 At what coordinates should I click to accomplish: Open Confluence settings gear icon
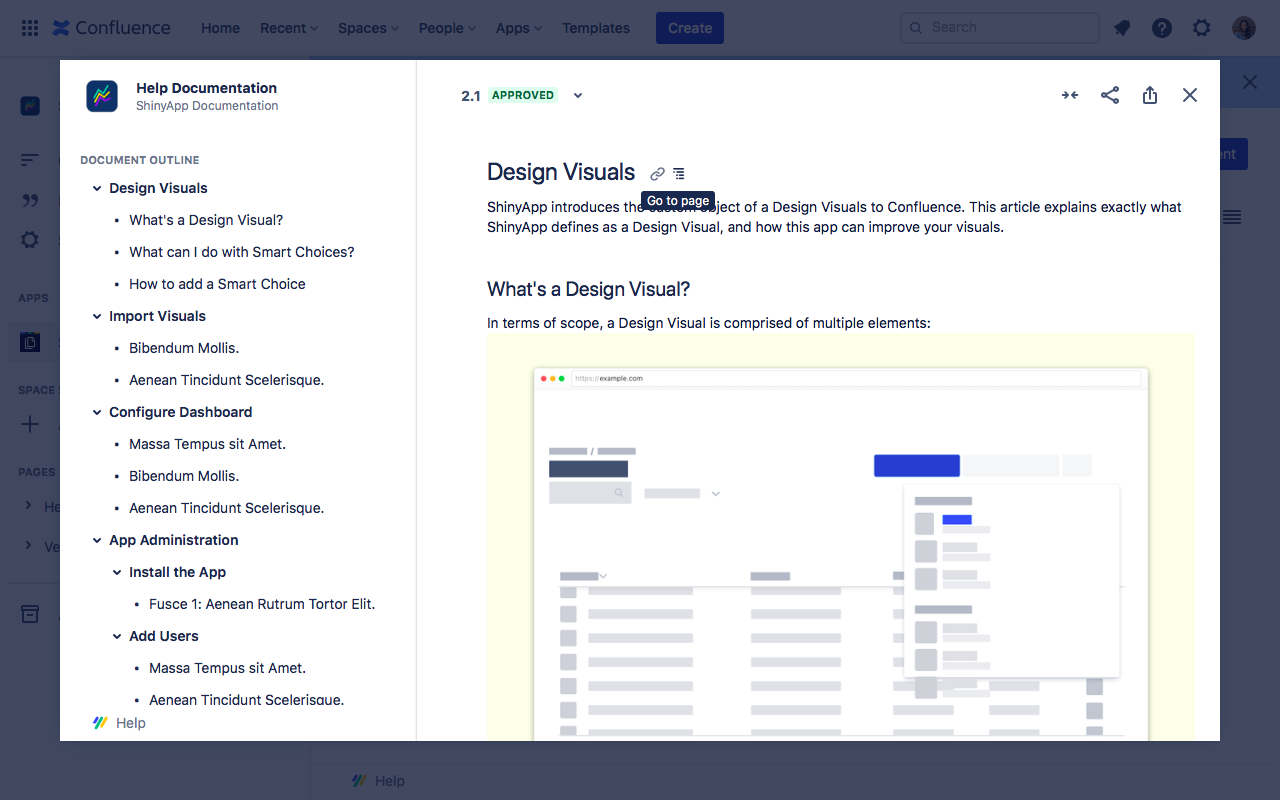1201,27
